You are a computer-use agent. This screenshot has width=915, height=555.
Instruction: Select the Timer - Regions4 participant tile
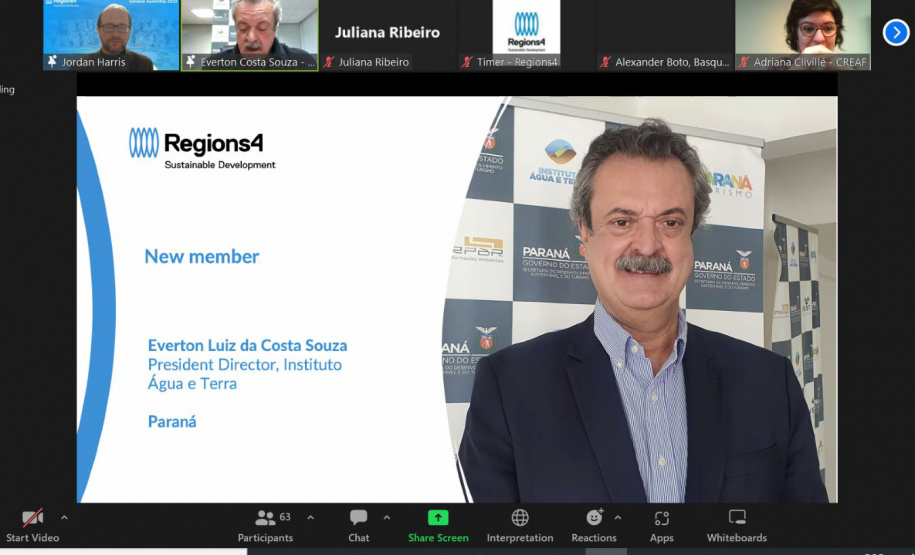[x=526, y=33]
